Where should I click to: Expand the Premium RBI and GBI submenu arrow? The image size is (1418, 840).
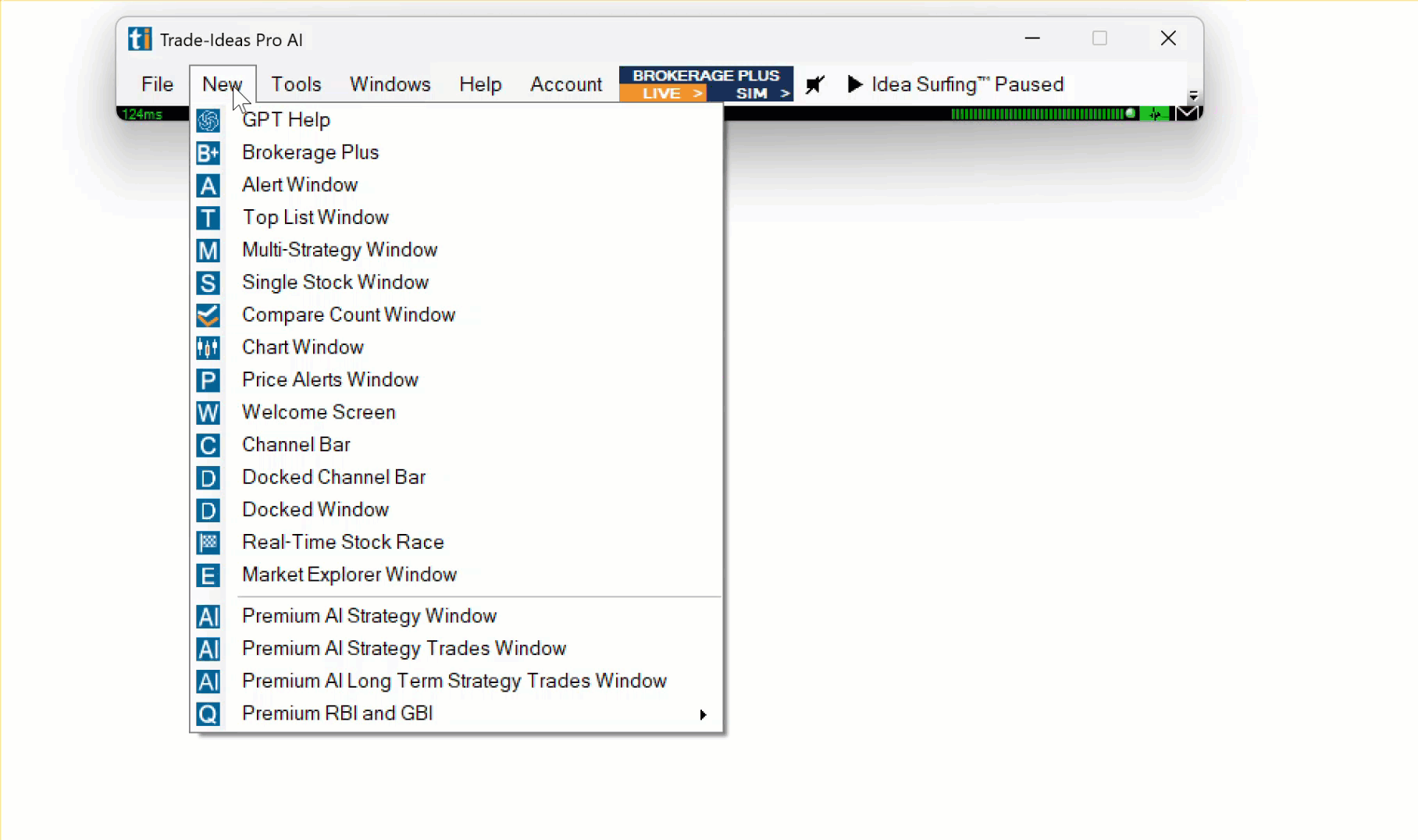[x=703, y=714]
